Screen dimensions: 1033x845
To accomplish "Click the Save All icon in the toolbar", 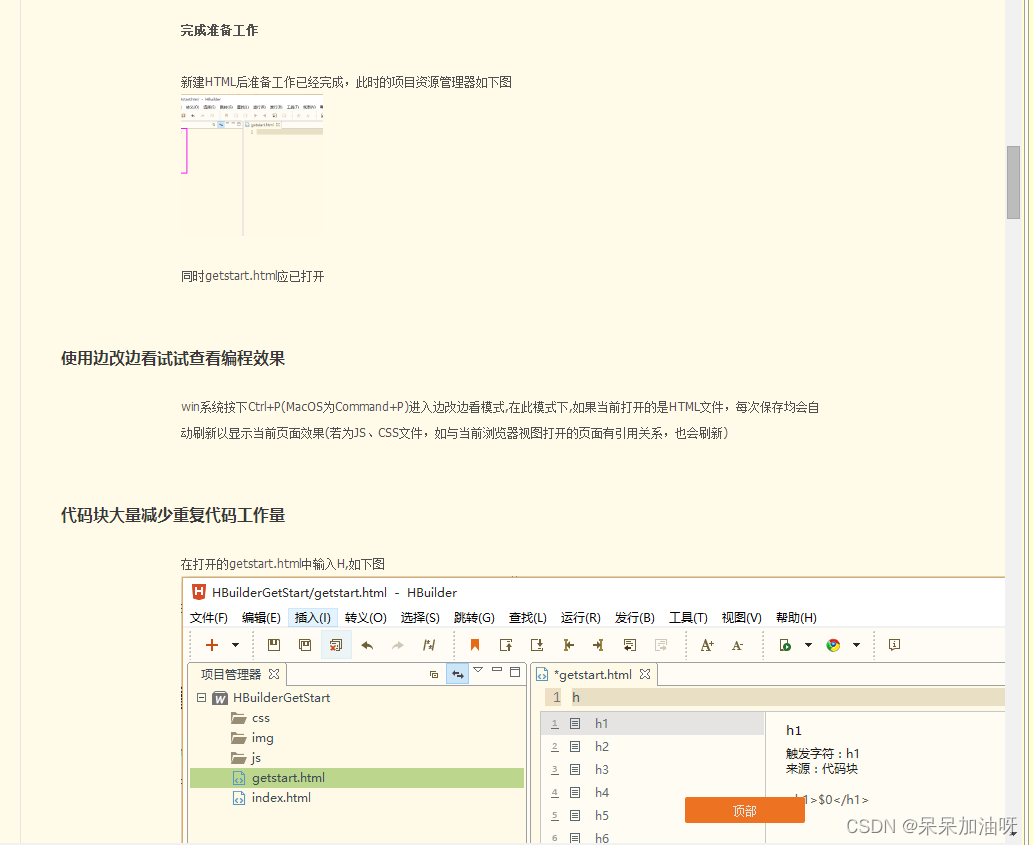I will click(304, 645).
